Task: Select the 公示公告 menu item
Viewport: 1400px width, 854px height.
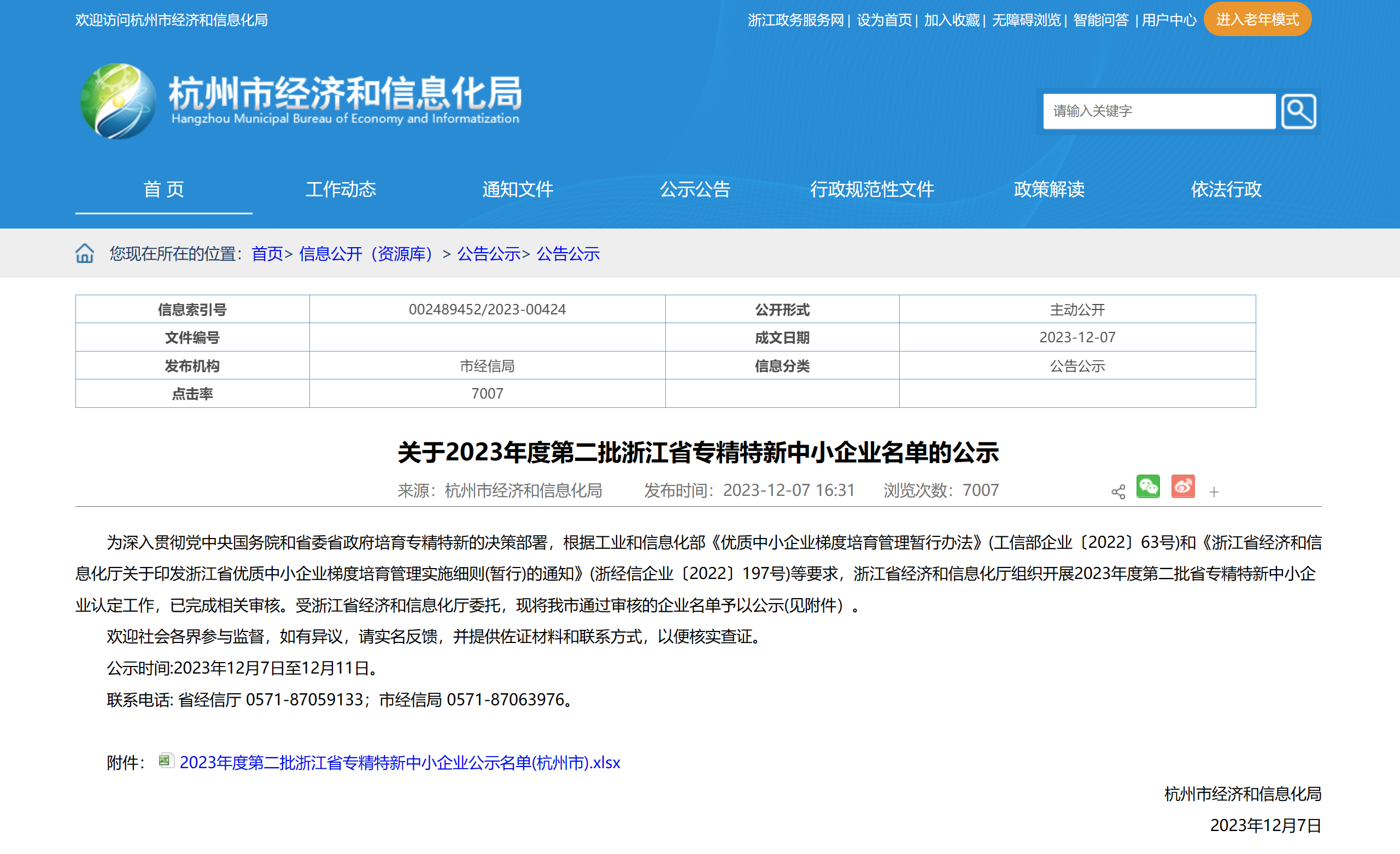Action: tap(694, 189)
